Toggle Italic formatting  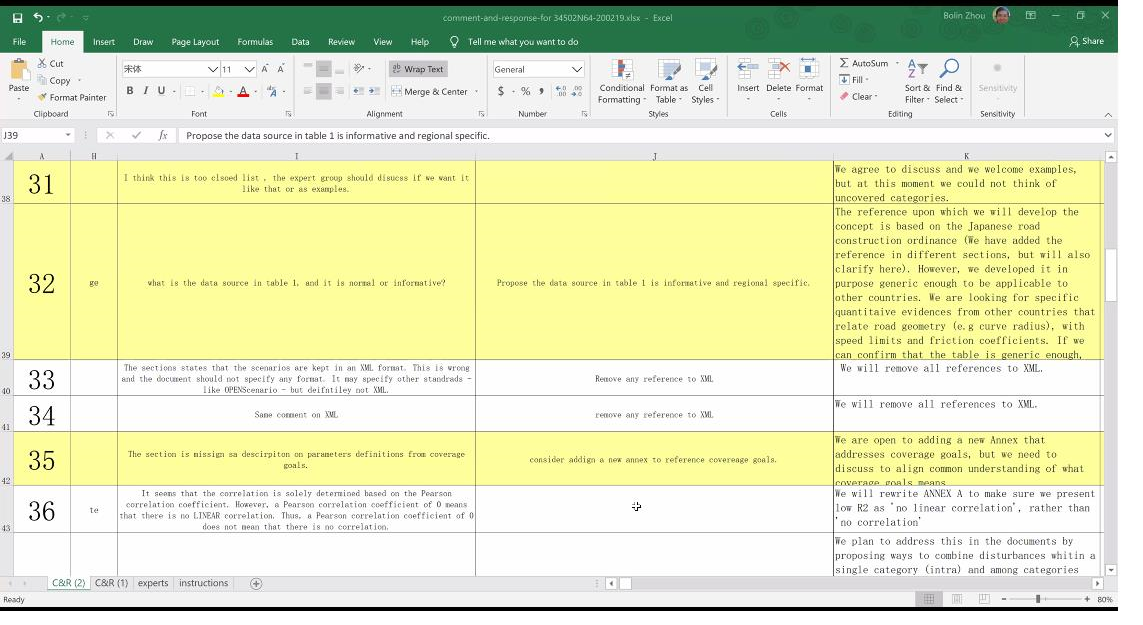coord(146,91)
